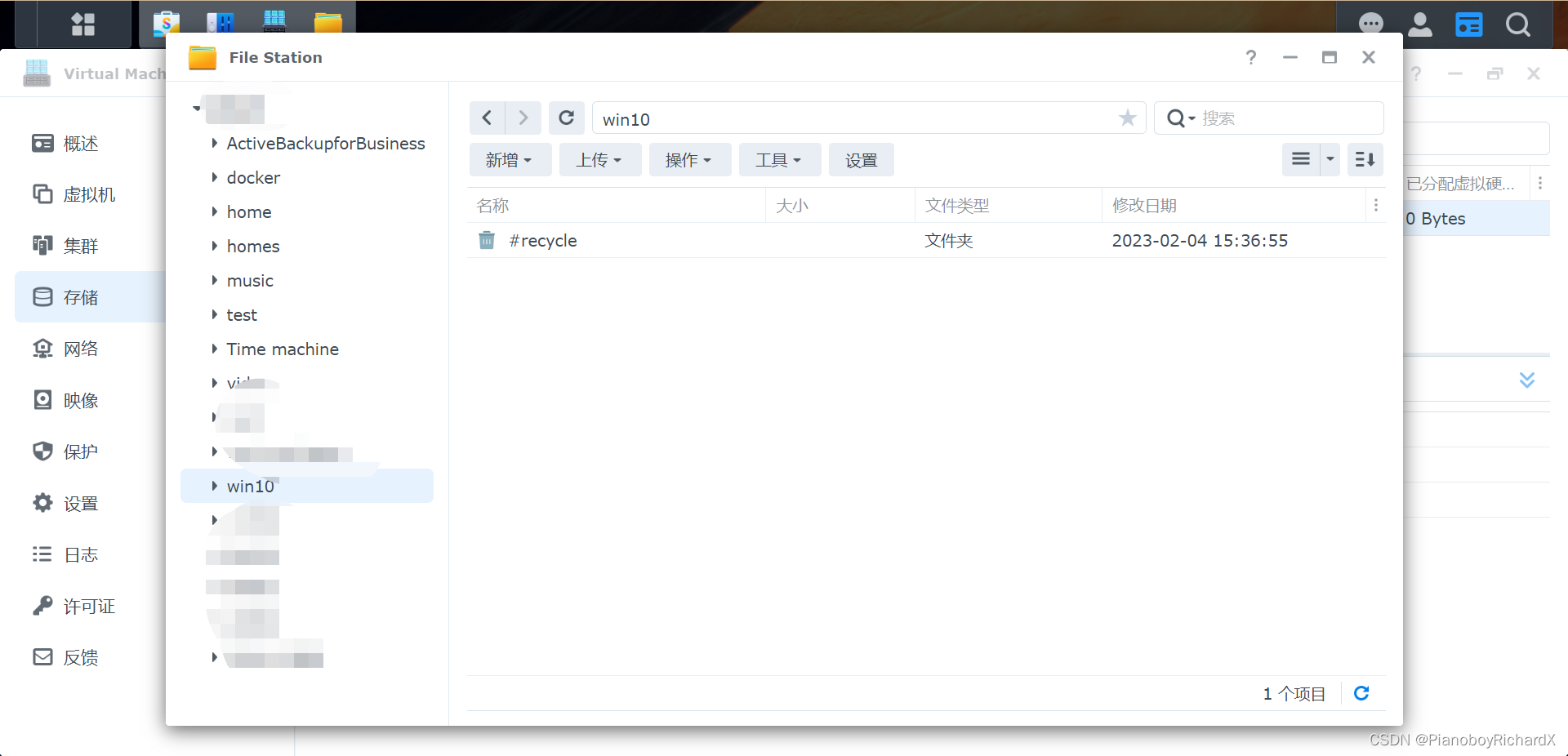Click the sort order icon
The image size is (1568, 756).
click(1365, 159)
